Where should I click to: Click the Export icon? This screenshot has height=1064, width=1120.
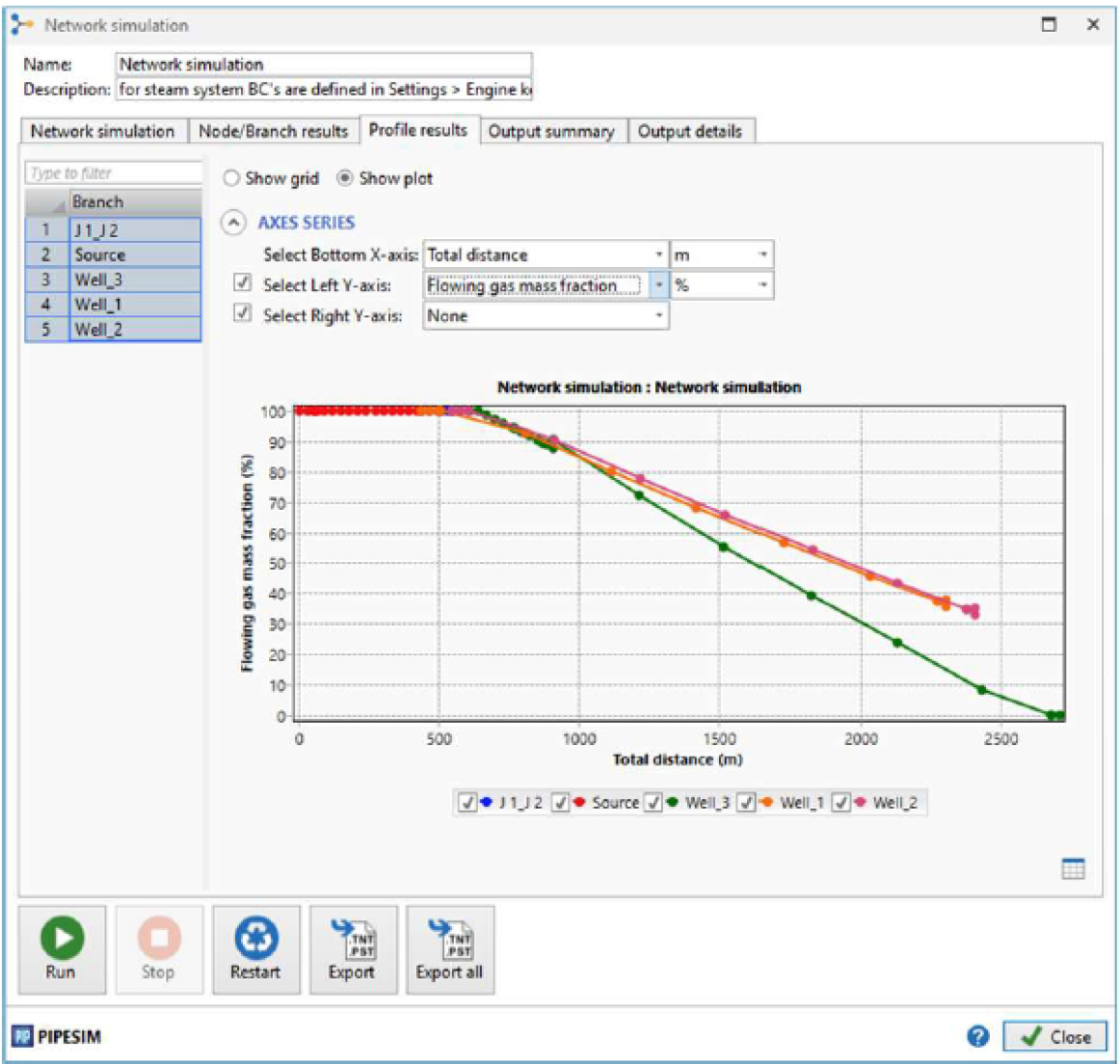click(x=352, y=940)
